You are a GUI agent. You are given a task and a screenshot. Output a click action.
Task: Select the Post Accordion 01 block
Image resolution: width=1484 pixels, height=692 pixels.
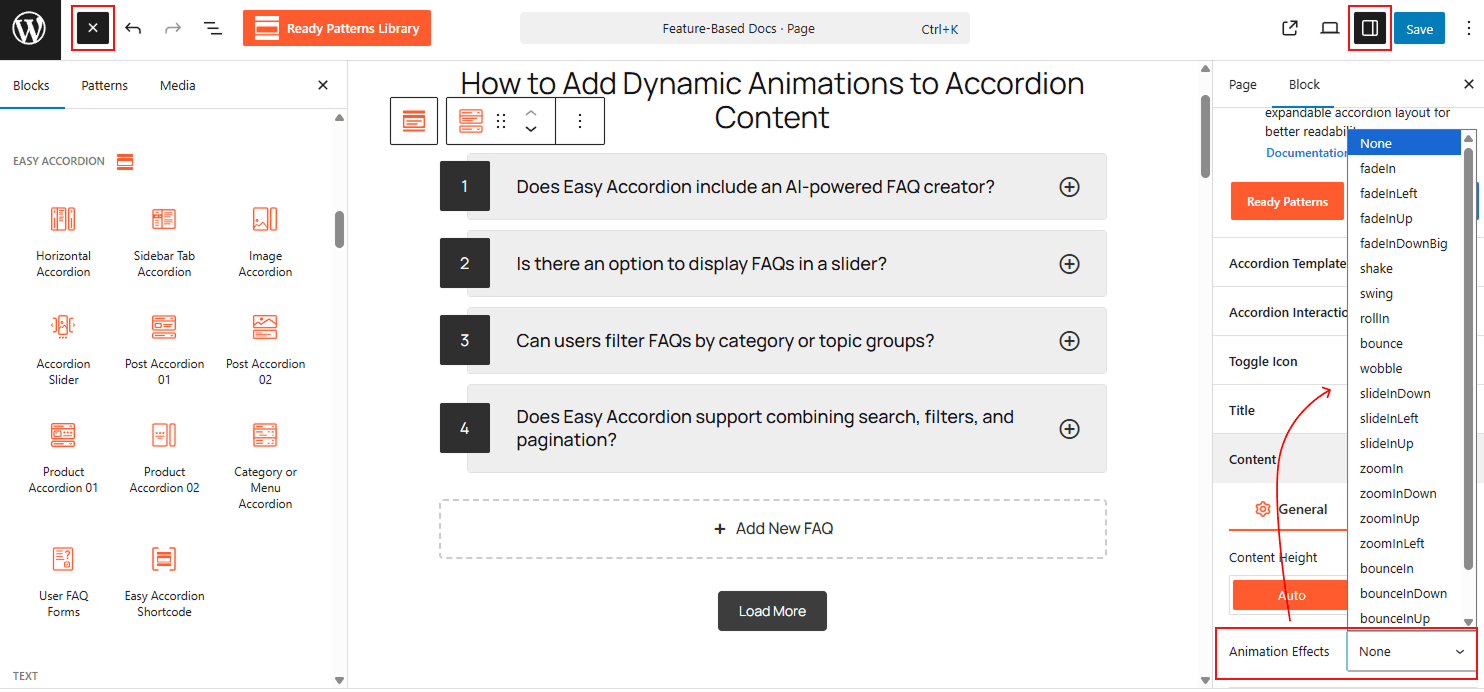click(164, 348)
